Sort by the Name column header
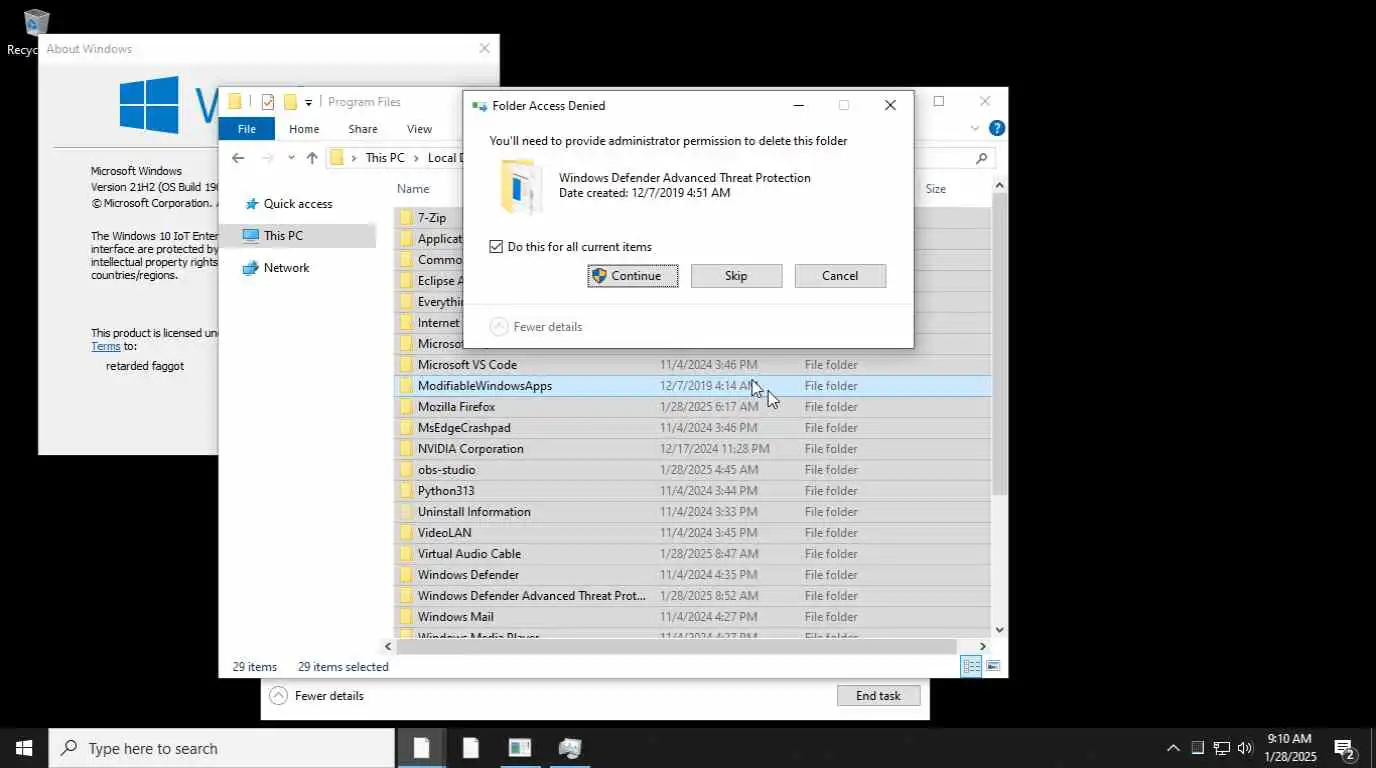 [413, 189]
